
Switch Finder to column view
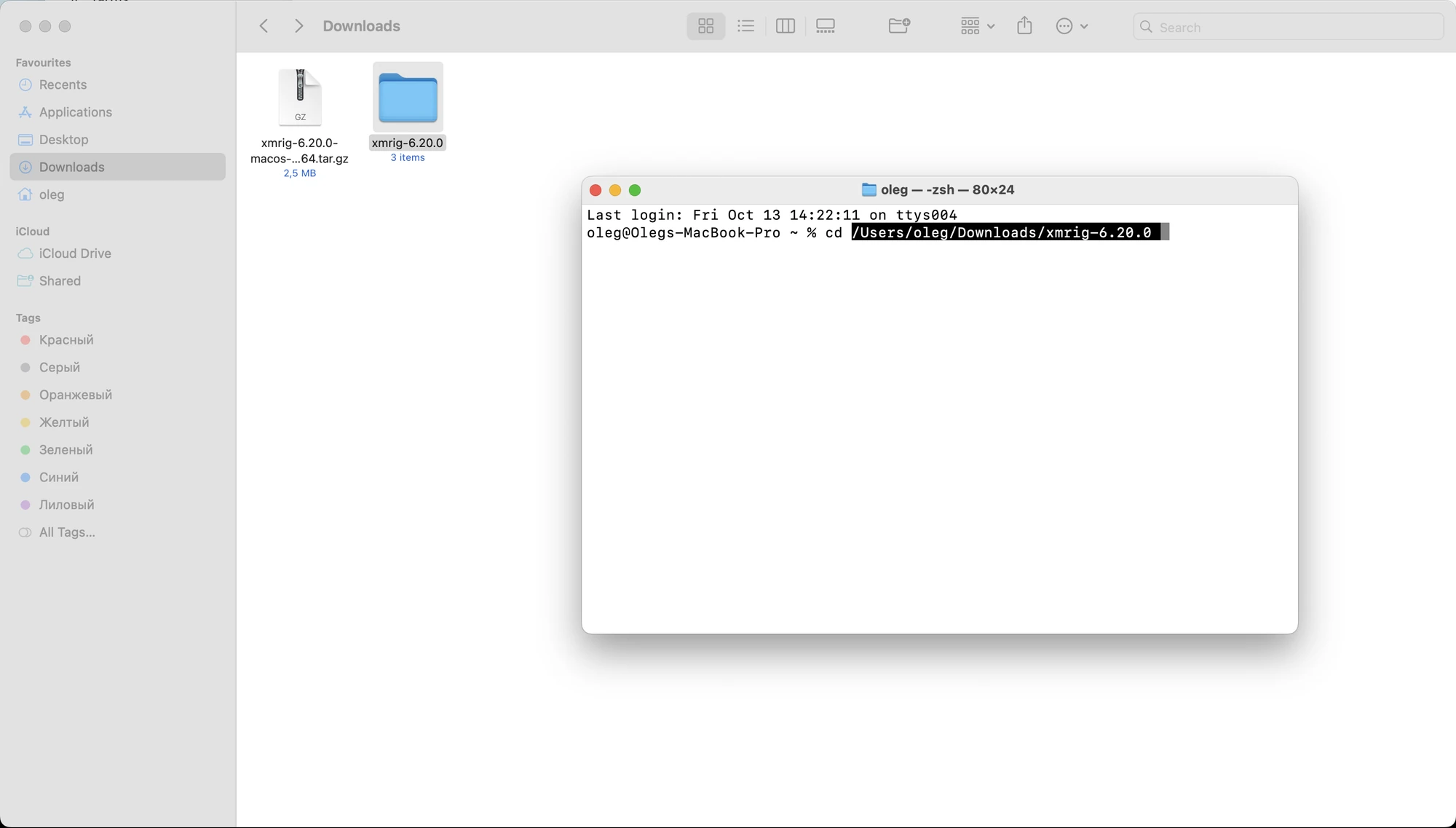point(785,26)
